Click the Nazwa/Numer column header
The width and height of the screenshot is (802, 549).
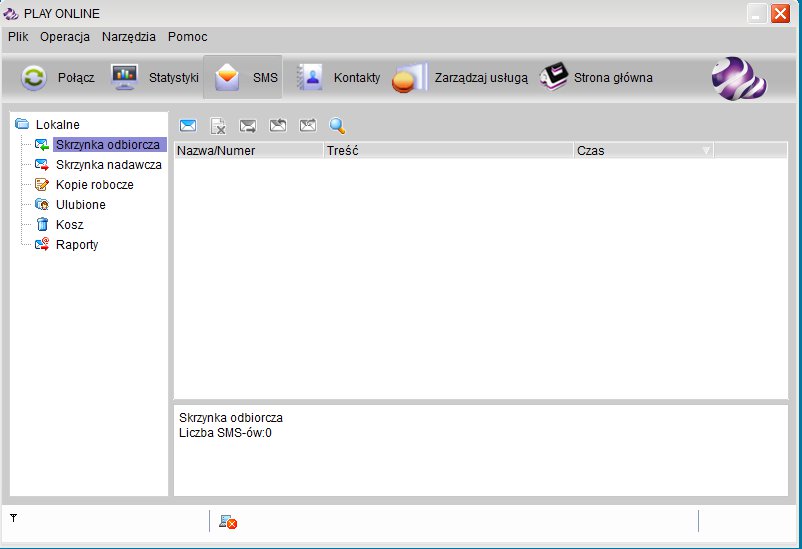[x=248, y=151]
